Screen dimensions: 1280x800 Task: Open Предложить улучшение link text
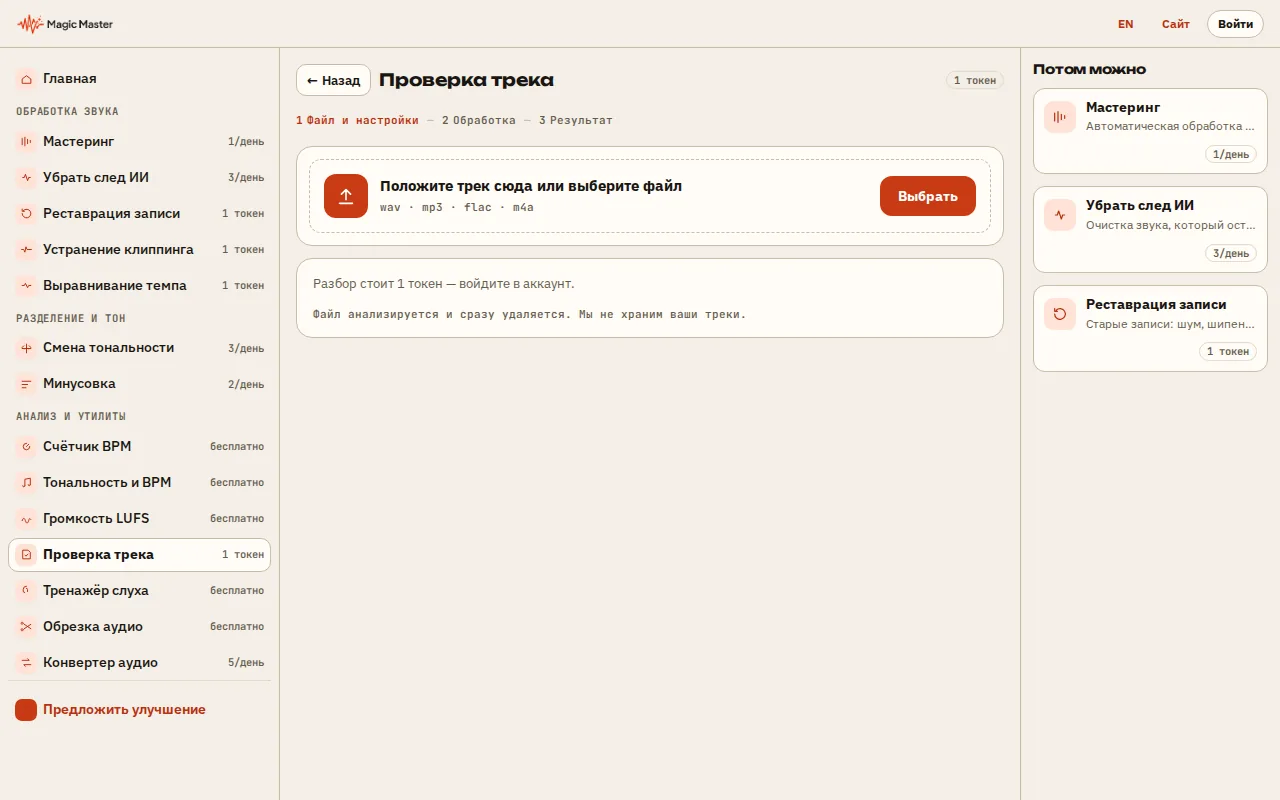[x=124, y=710]
